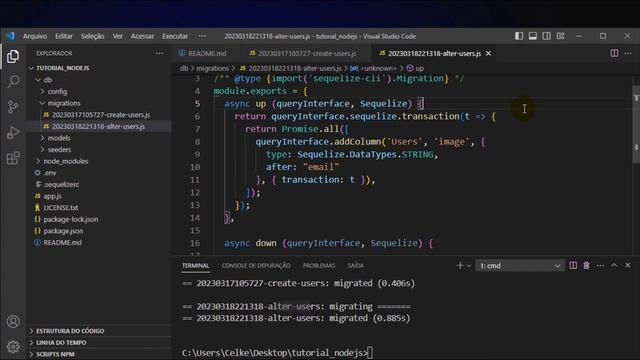
Task: Open the Manage gear settings icon
Action: tap(13, 347)
